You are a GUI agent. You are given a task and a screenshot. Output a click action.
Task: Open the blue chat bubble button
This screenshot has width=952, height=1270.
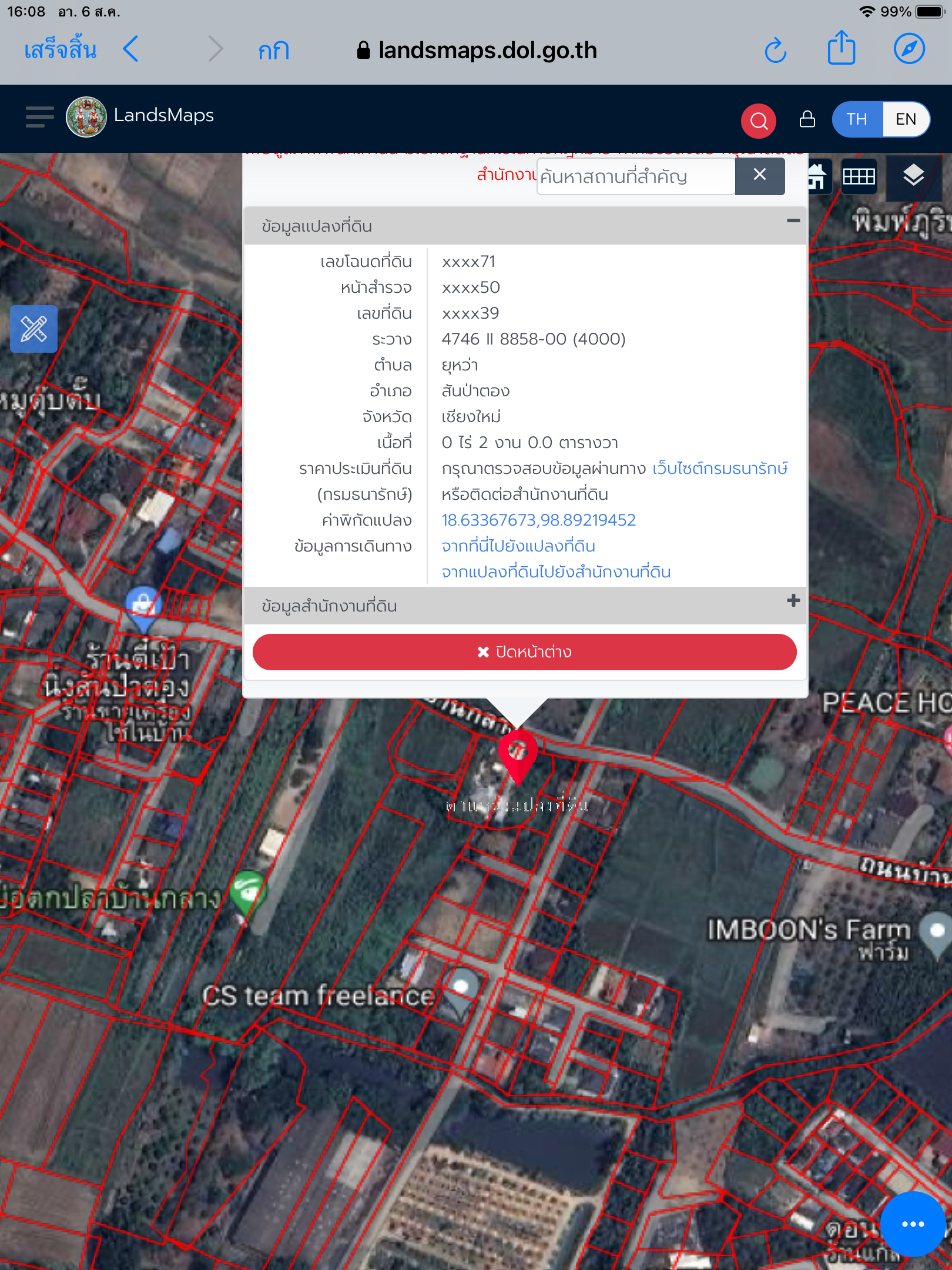[913, 1224]
